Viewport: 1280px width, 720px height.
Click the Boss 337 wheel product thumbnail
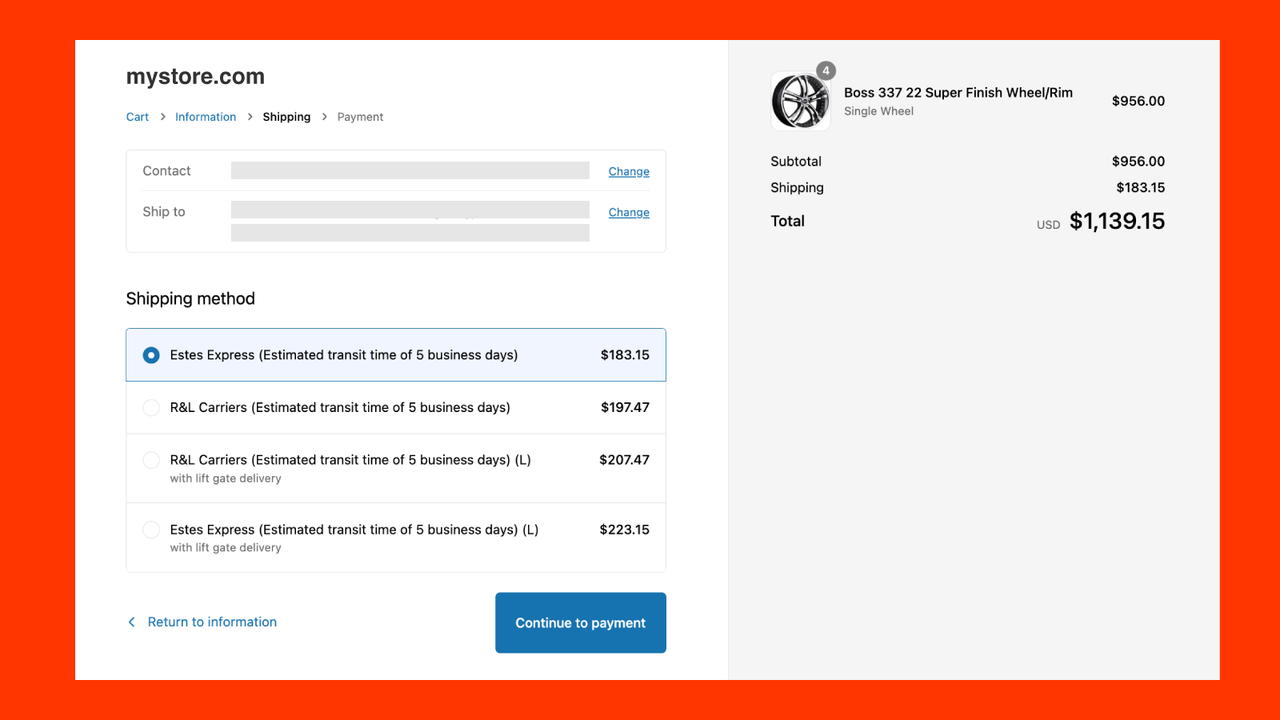(x=800, y=101)
